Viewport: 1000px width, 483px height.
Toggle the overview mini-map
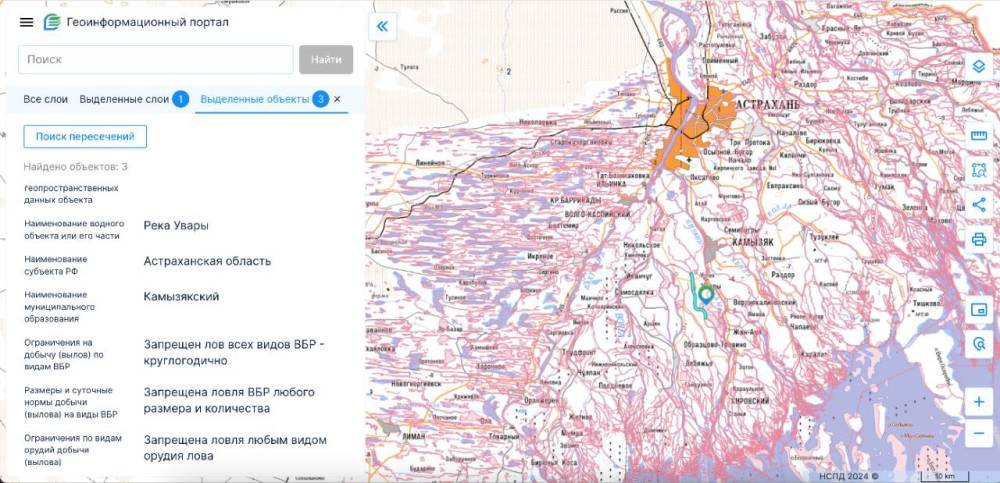tap(978, 309)
